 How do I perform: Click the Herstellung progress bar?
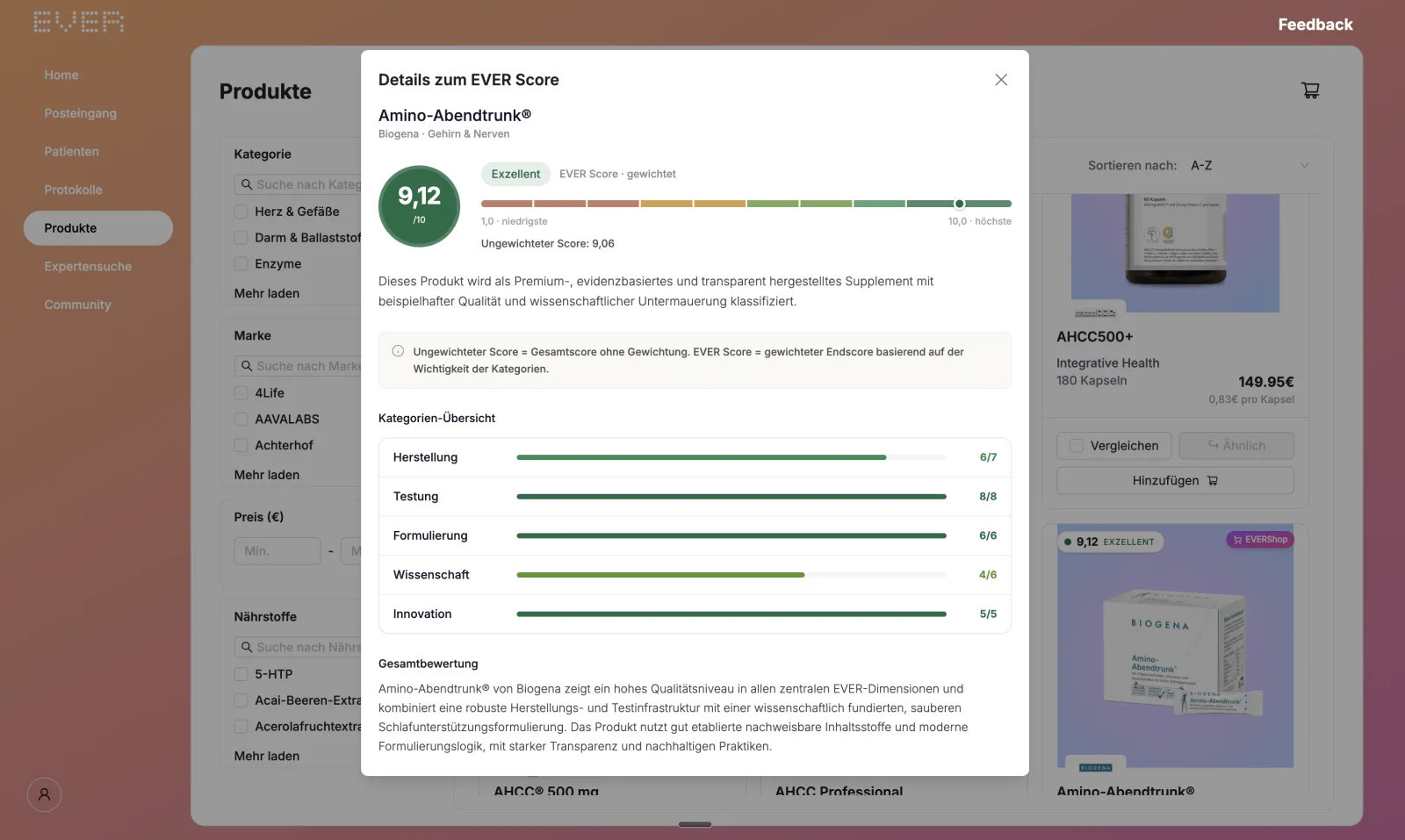[731, 457]
